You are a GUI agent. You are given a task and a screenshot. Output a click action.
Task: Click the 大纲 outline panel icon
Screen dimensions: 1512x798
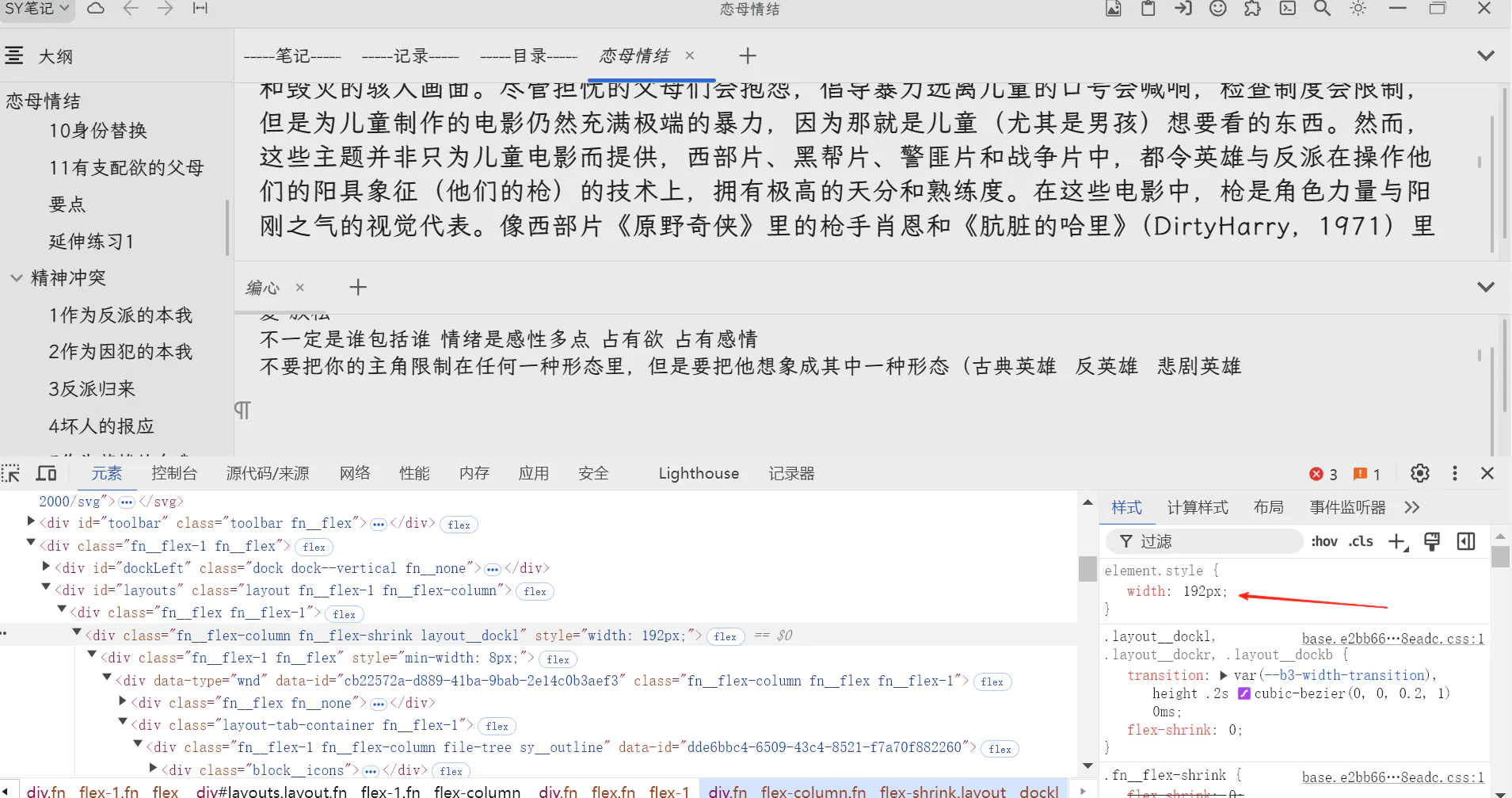14,55
